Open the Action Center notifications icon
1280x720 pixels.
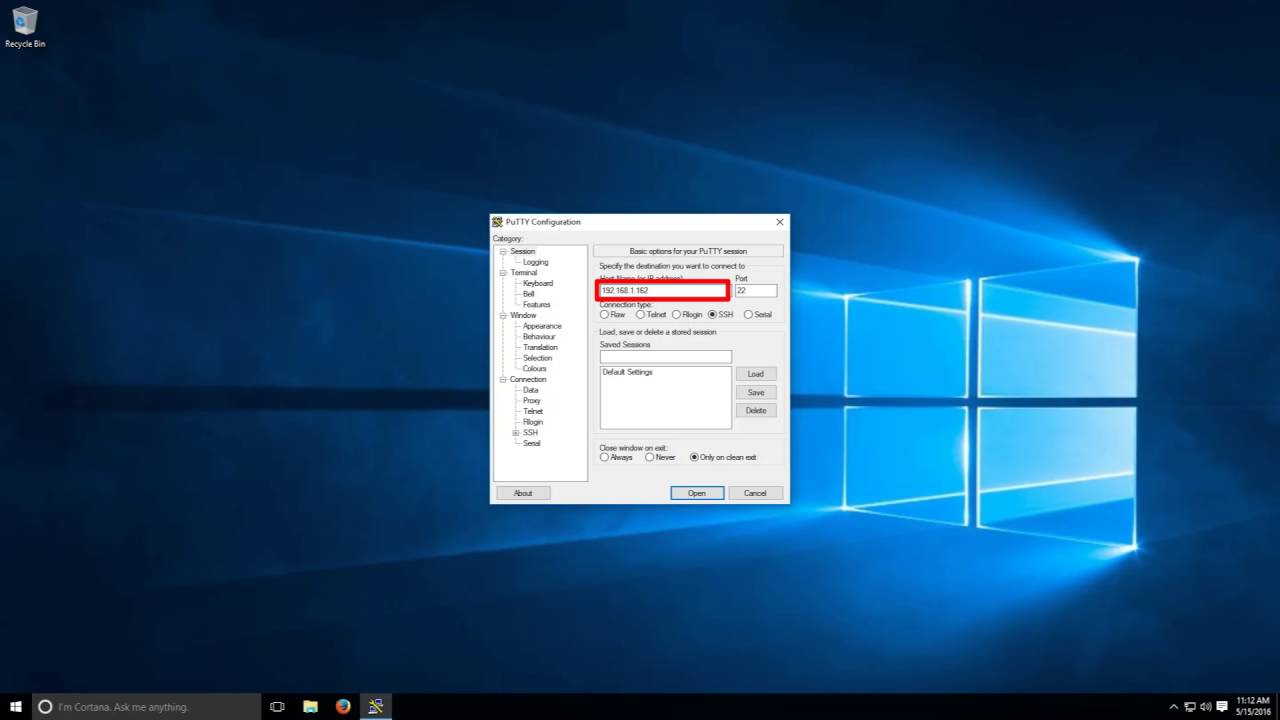(1222, 706)
